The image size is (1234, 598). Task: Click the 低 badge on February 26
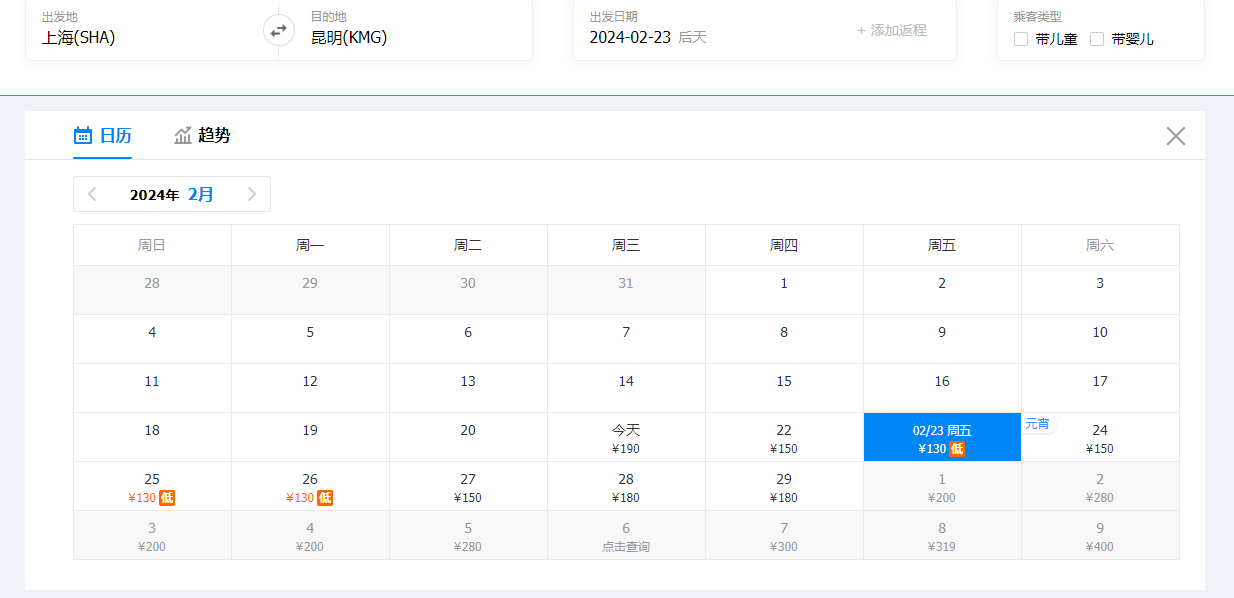325,498
